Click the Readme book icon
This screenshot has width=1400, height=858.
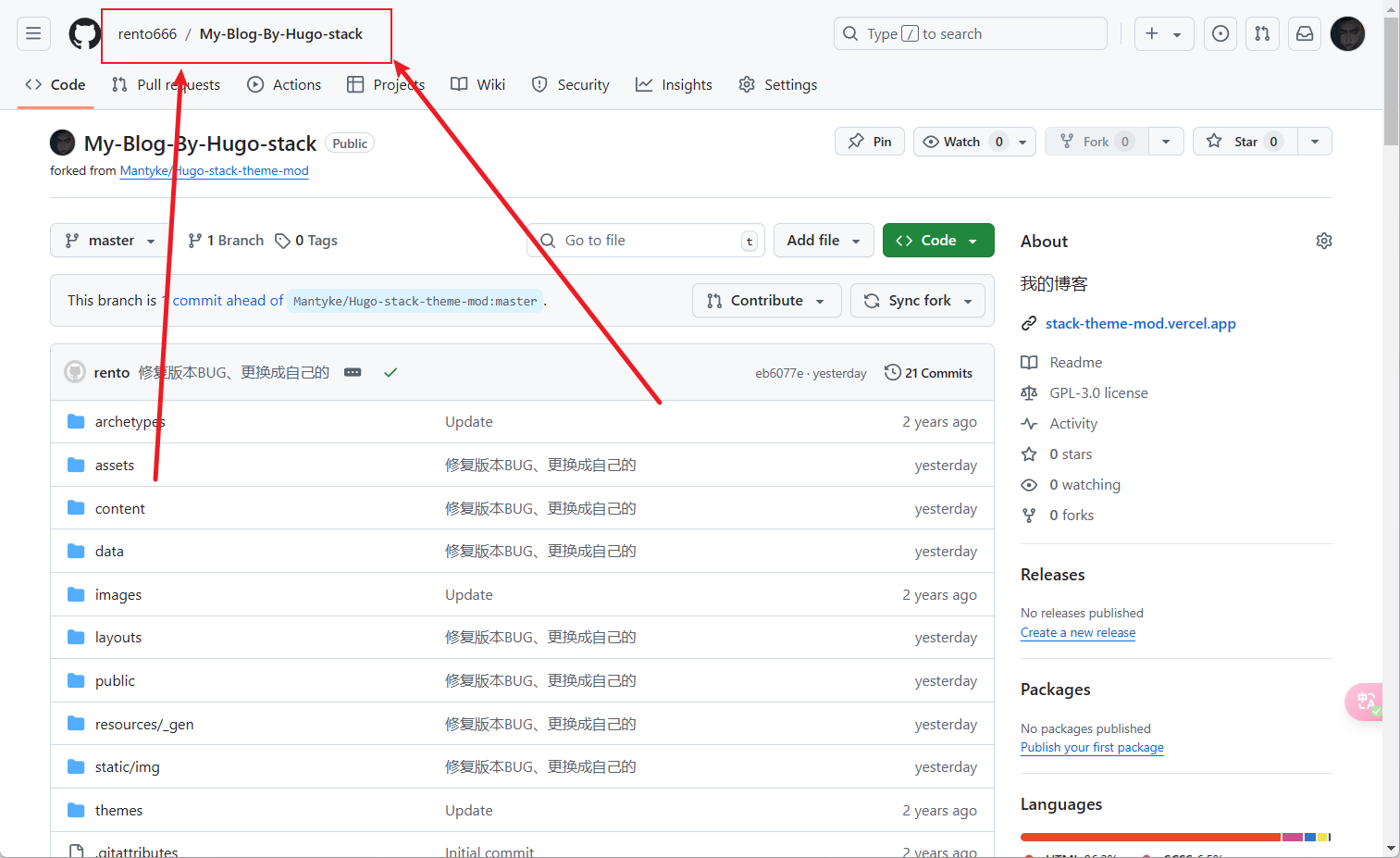coord(1029,363)
